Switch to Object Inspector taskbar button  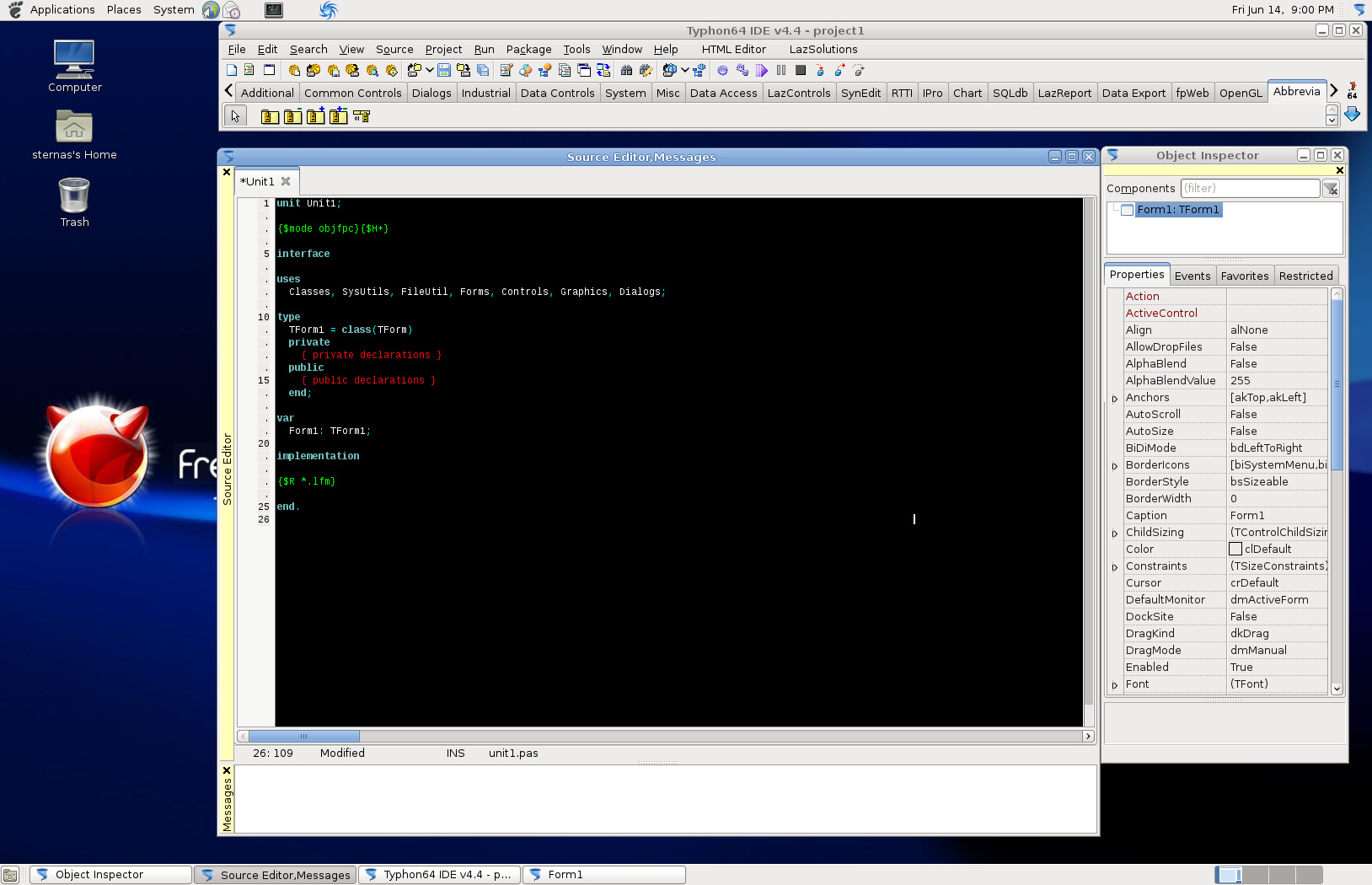pyautogui.click(x=110, y=875)
